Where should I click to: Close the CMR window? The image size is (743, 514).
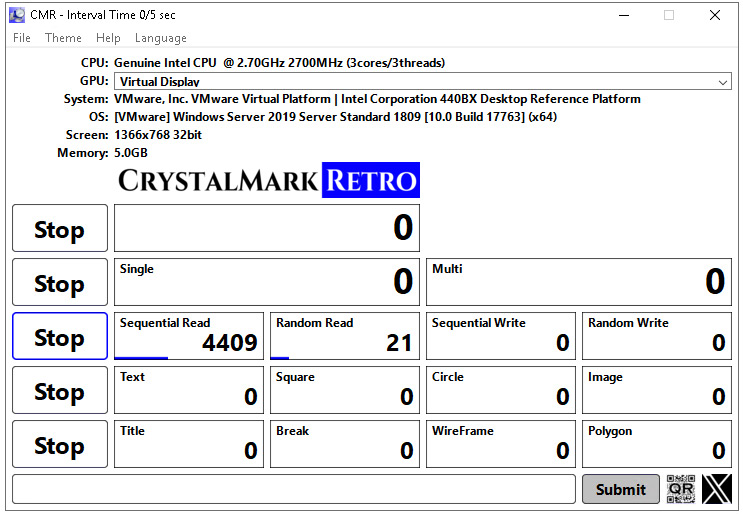(x=715, y=15)
